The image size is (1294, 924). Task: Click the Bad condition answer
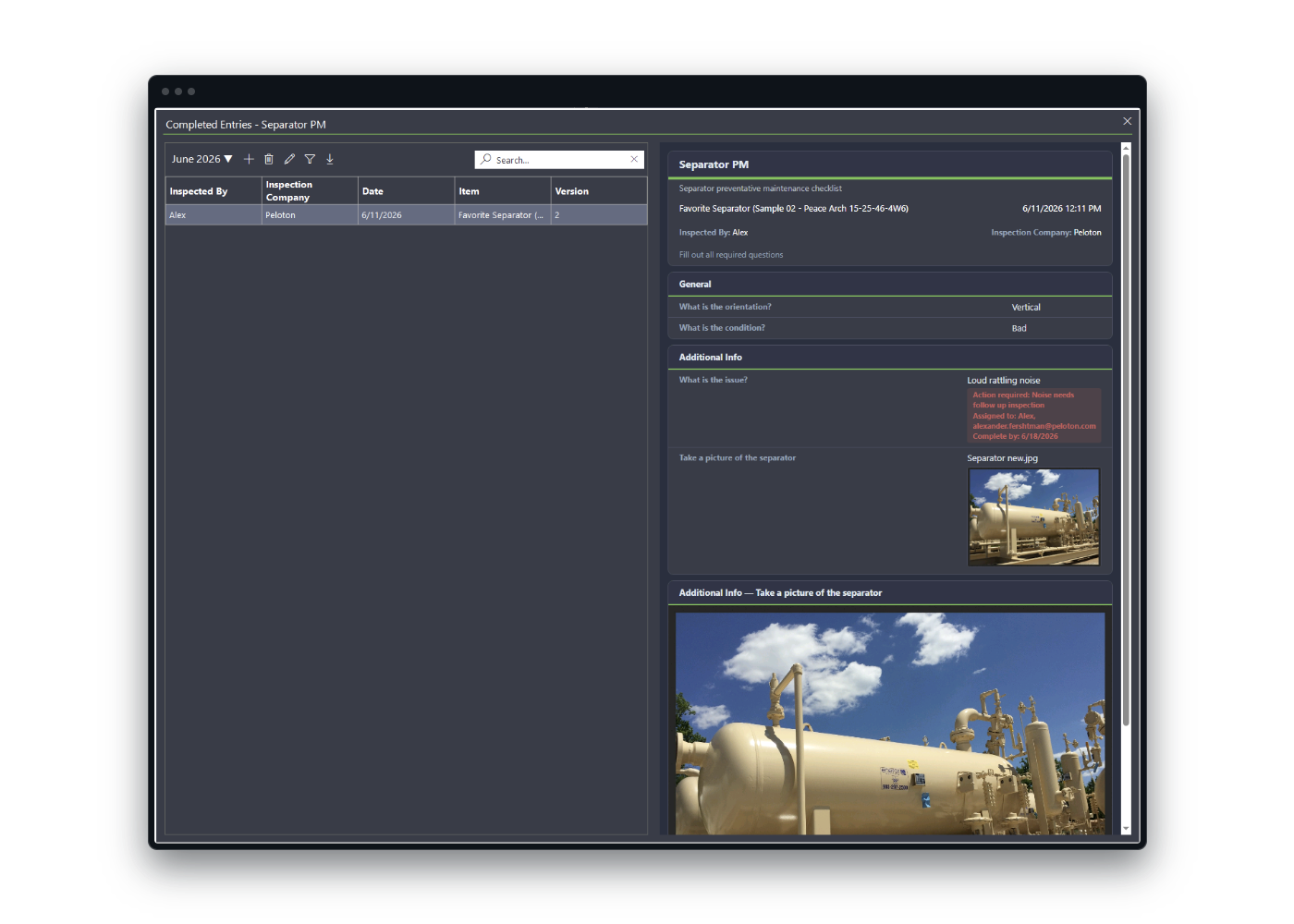coord(1019,329)
